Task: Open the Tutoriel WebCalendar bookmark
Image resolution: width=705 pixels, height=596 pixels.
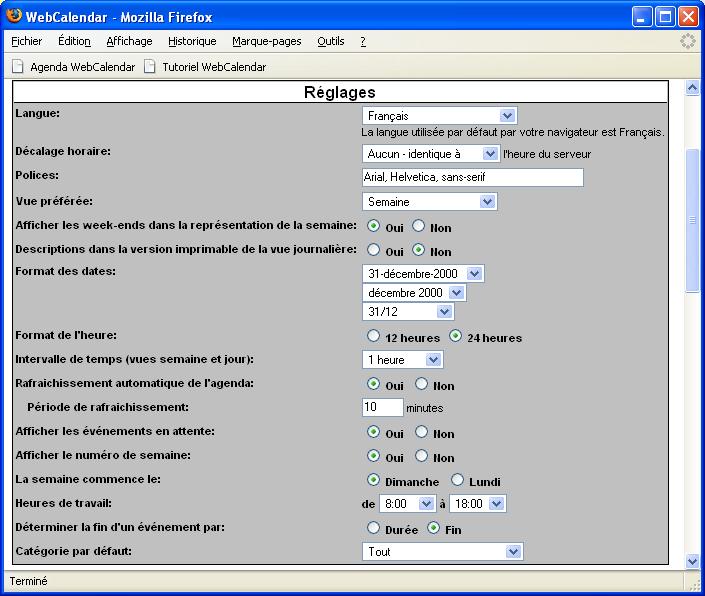Action: pyautogui.click(x=214, y=67)
